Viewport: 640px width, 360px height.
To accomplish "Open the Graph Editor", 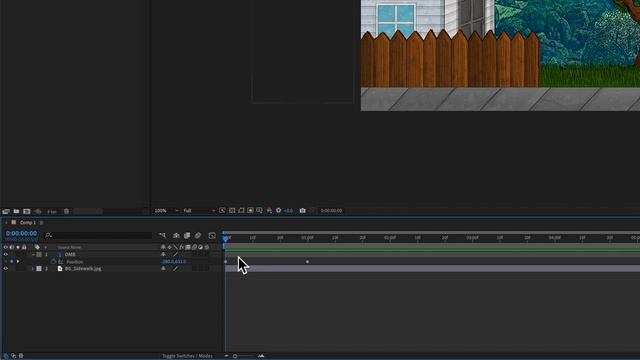I will [212, 236].
